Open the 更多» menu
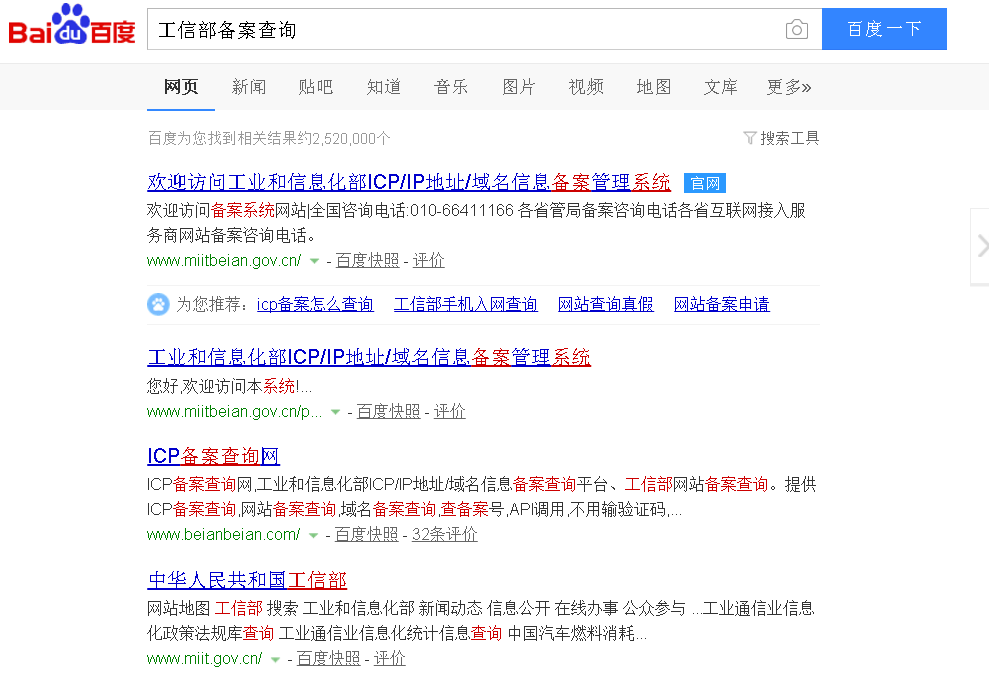 tap(788, 87)
